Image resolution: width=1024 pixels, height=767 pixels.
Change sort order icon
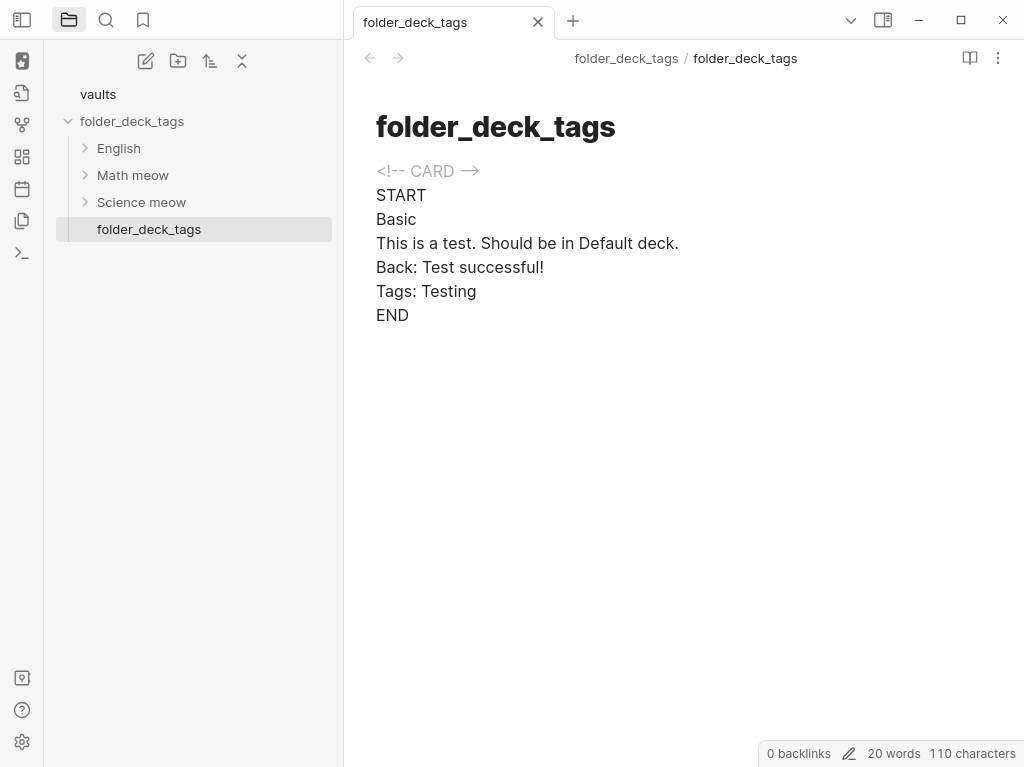210,61
